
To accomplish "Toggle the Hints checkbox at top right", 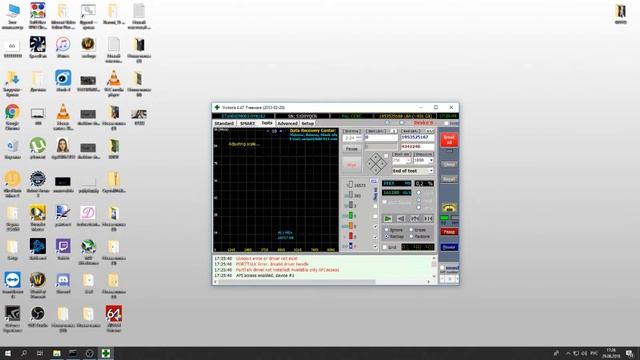I will click(x=446, y=123).
